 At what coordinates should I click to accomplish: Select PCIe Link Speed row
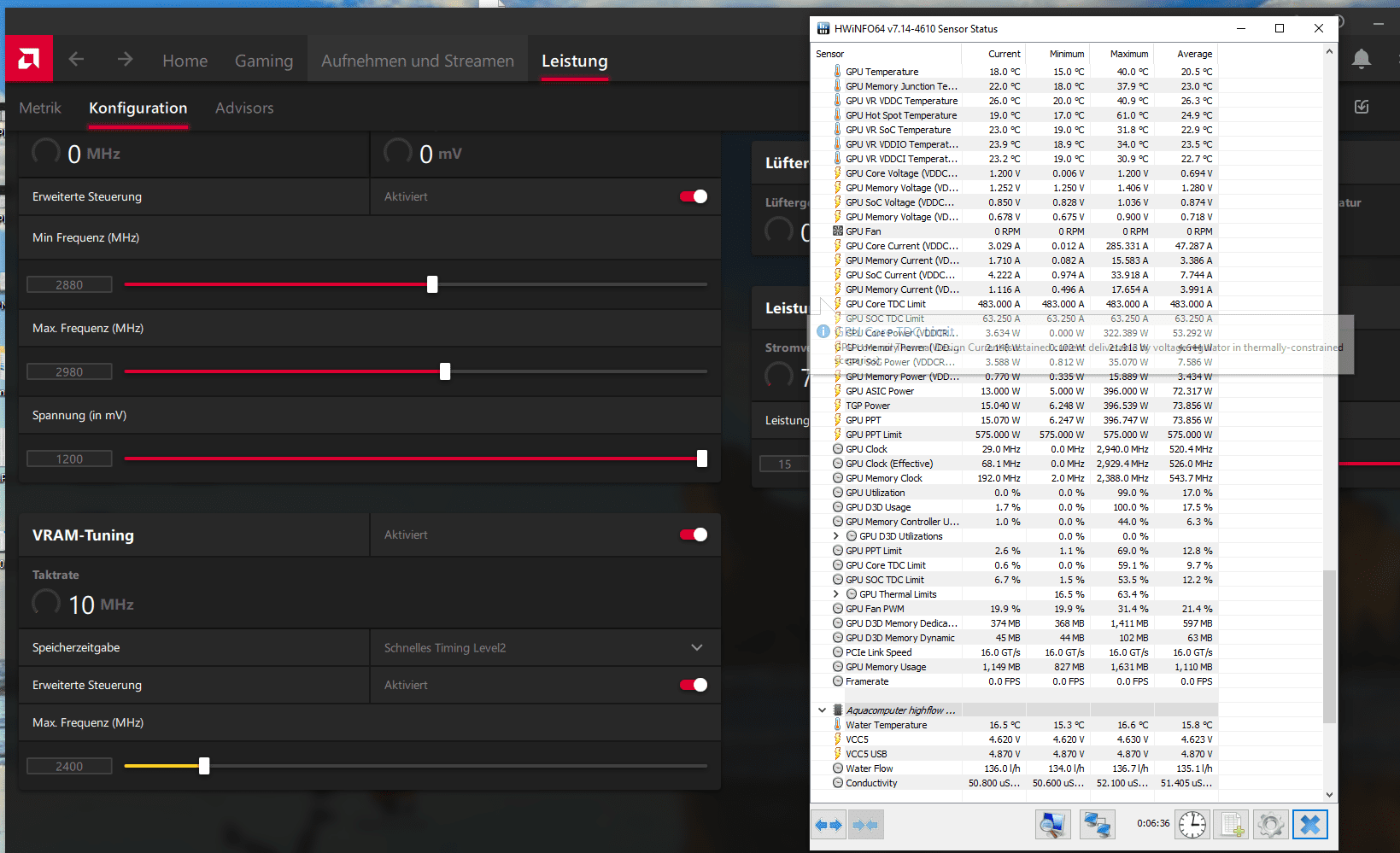(1015, 652)
